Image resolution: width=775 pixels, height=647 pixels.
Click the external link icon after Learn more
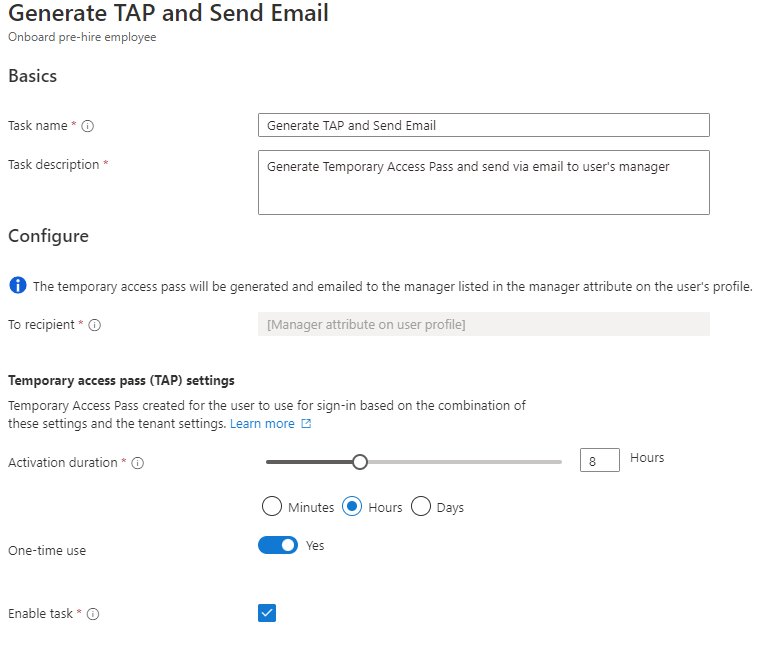tap(306, 424)
